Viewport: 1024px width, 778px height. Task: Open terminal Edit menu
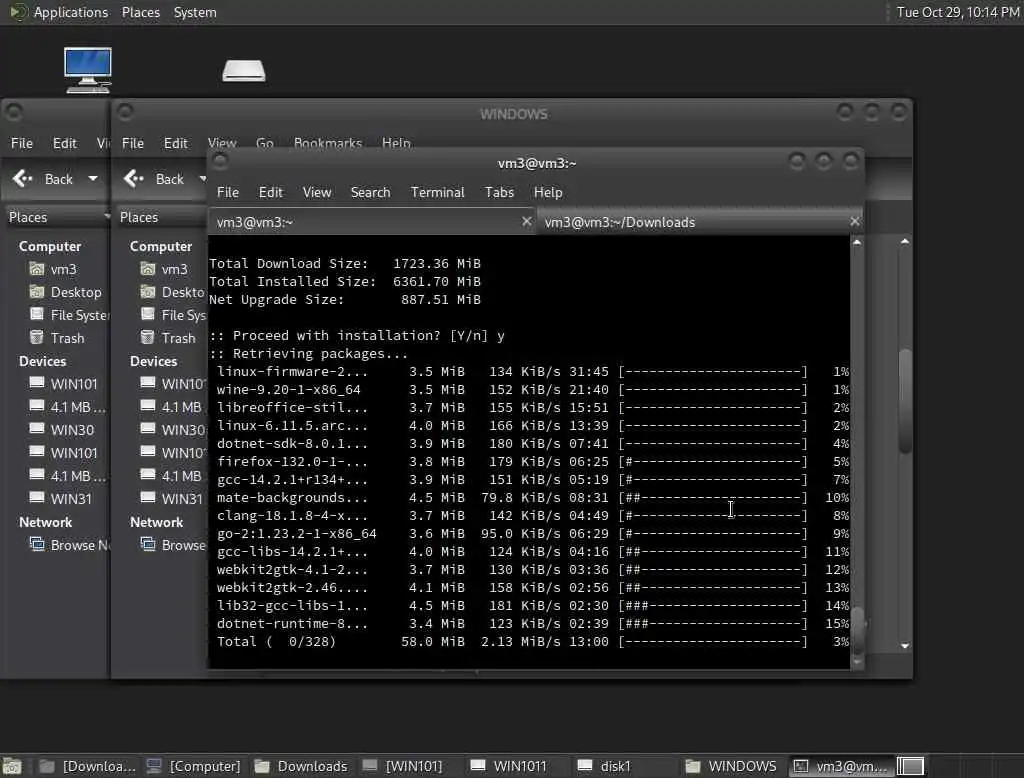pyautogui.click(x=270, y=192)
